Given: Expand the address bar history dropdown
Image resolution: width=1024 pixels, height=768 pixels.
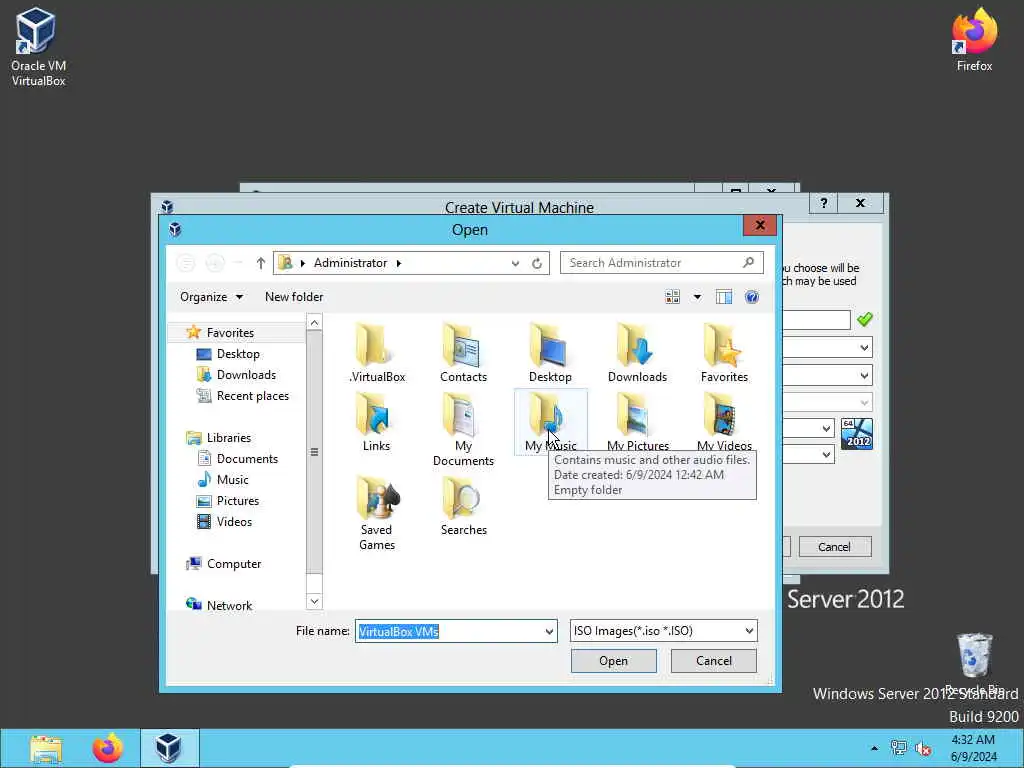Looking at the screenshot, I should click(x=515, y=263).
